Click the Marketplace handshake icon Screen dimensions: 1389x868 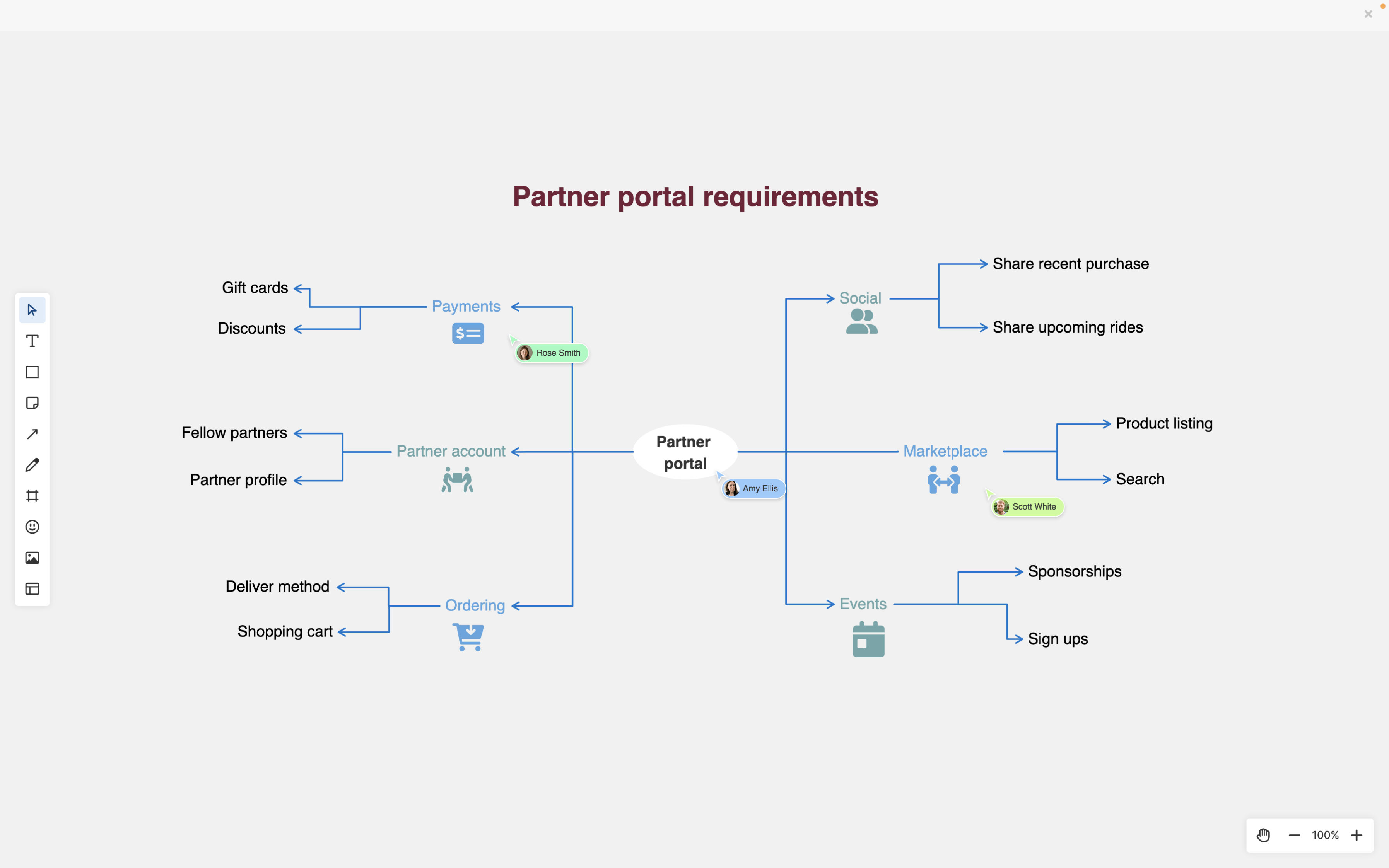[x=943, y=479]
